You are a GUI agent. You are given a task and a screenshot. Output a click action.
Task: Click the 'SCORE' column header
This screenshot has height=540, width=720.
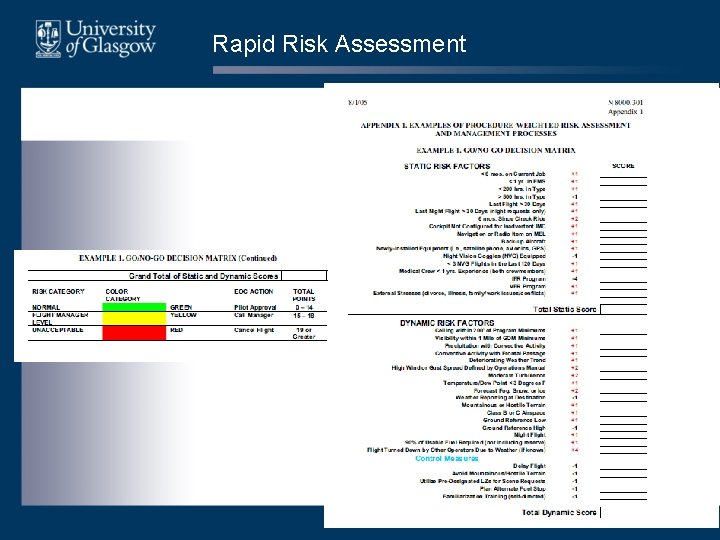(x=623, y=166)
